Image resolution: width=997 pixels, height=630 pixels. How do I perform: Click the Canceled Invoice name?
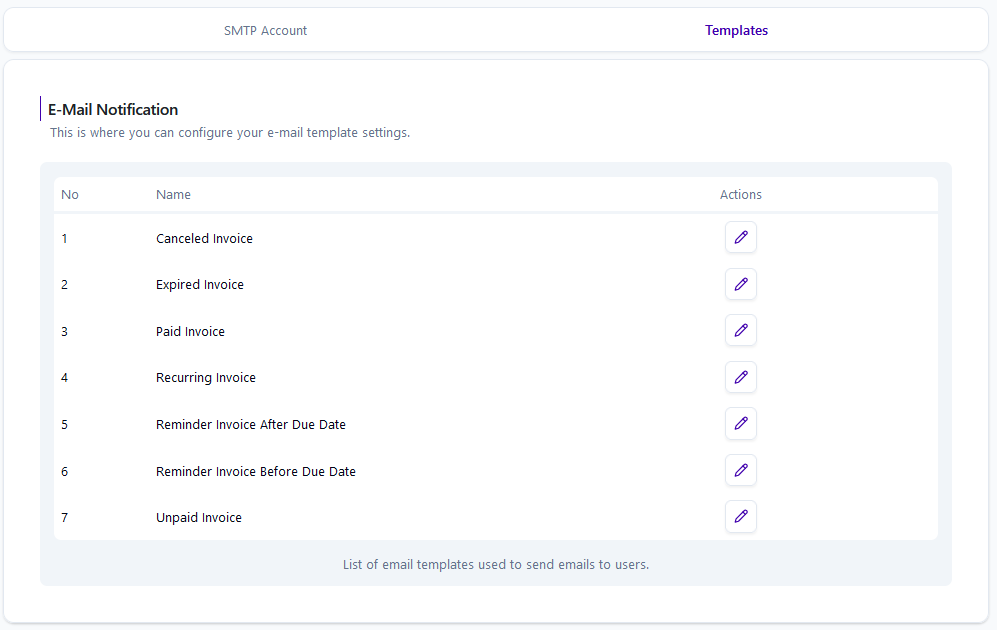(204, 238)
